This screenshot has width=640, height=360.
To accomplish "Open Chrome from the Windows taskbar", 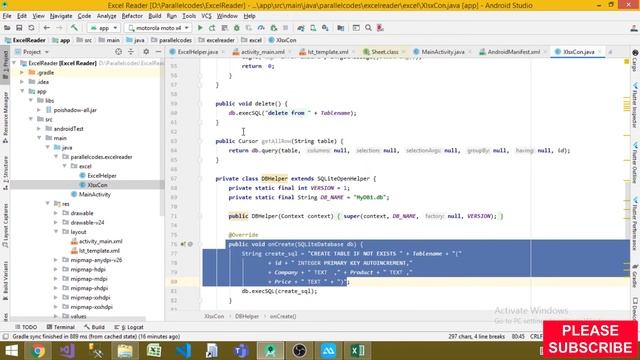I will (x=38, y=351).
